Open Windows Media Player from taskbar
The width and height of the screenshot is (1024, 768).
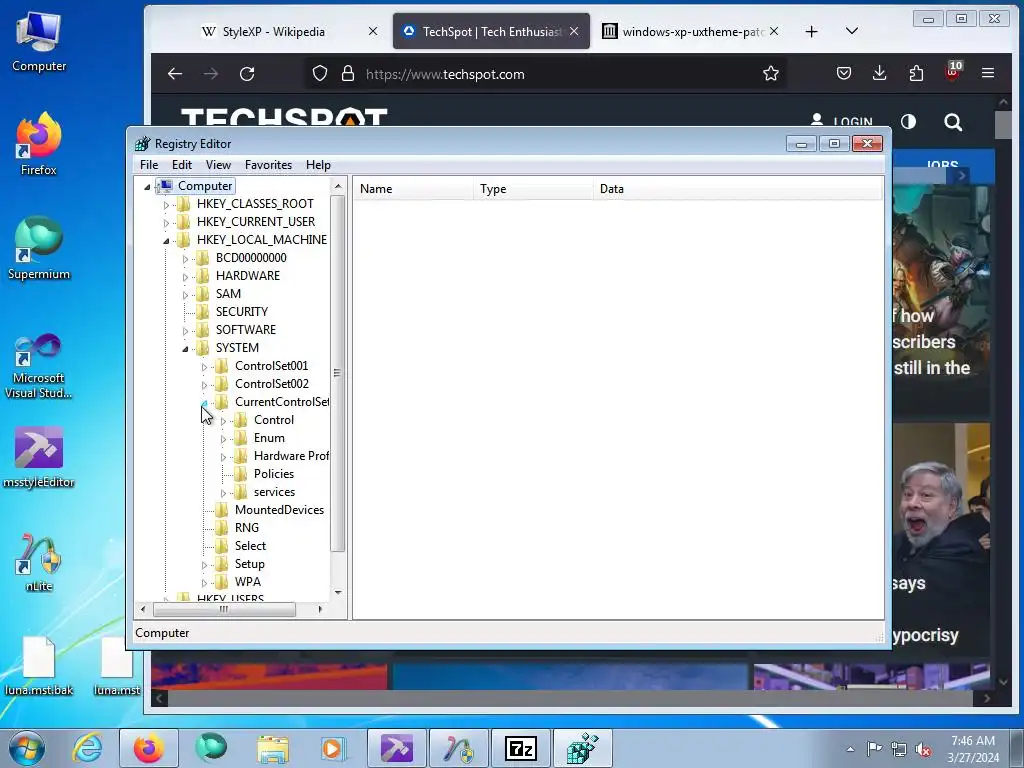click(x=333, y=748)
